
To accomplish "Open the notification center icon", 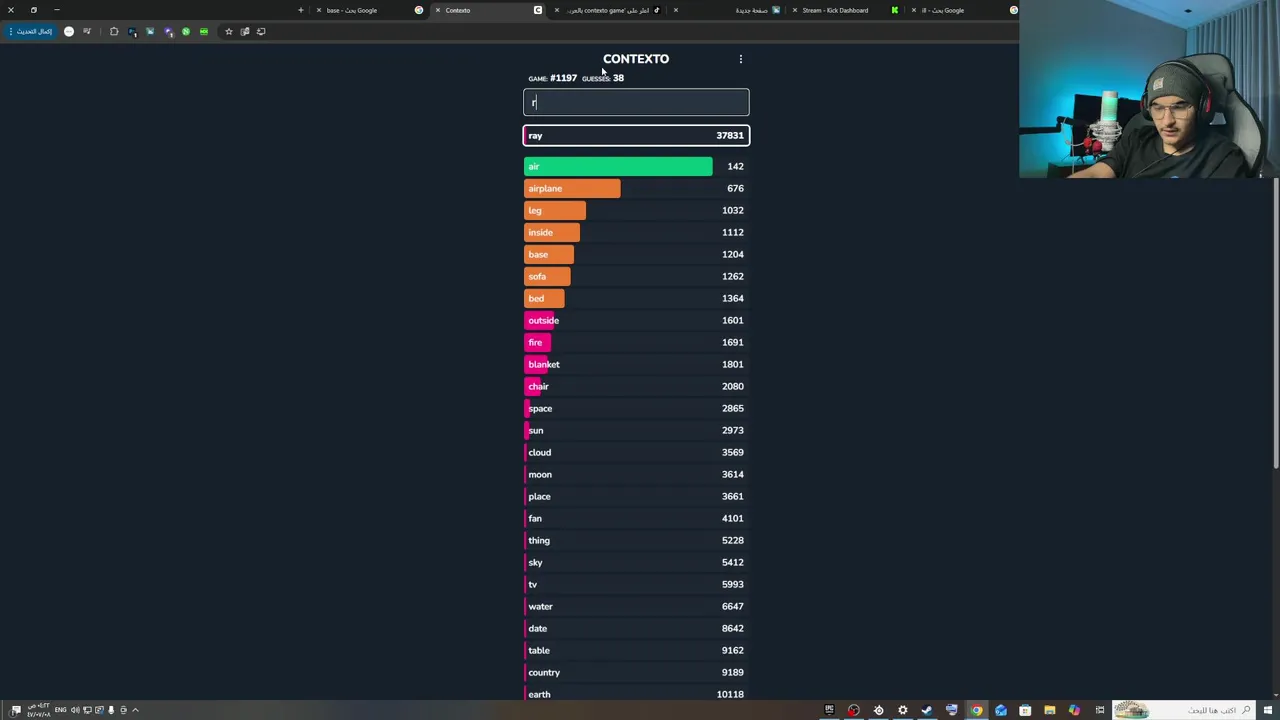I will pyautogui.click(x=15, y=710).
